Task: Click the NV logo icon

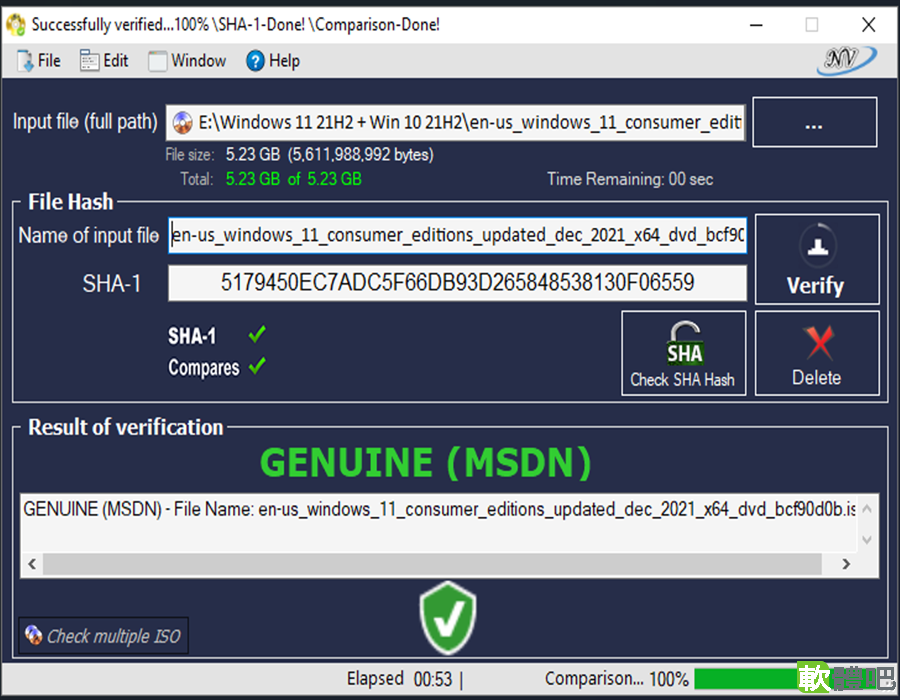Action: (846, 60)
